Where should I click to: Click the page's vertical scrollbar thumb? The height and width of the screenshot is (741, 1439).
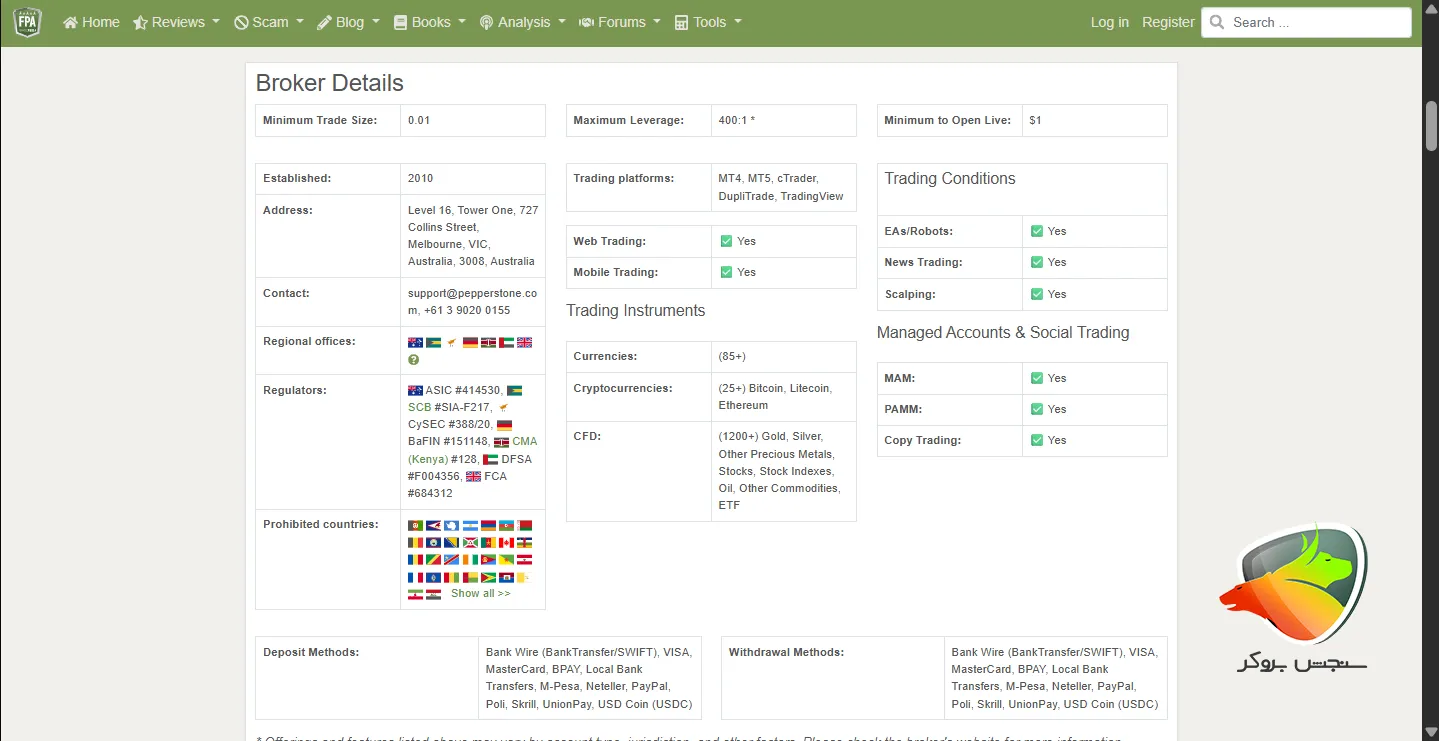pyautogui.click(x=1430, y=125)
